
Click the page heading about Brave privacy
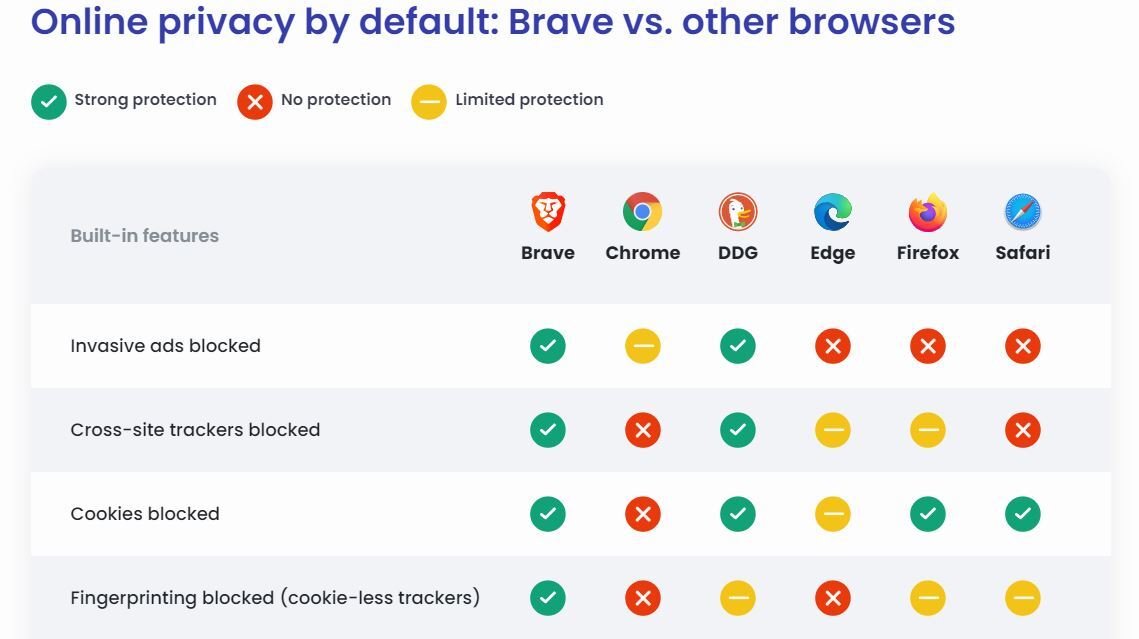pyautogui.click(x=493, y=22)
